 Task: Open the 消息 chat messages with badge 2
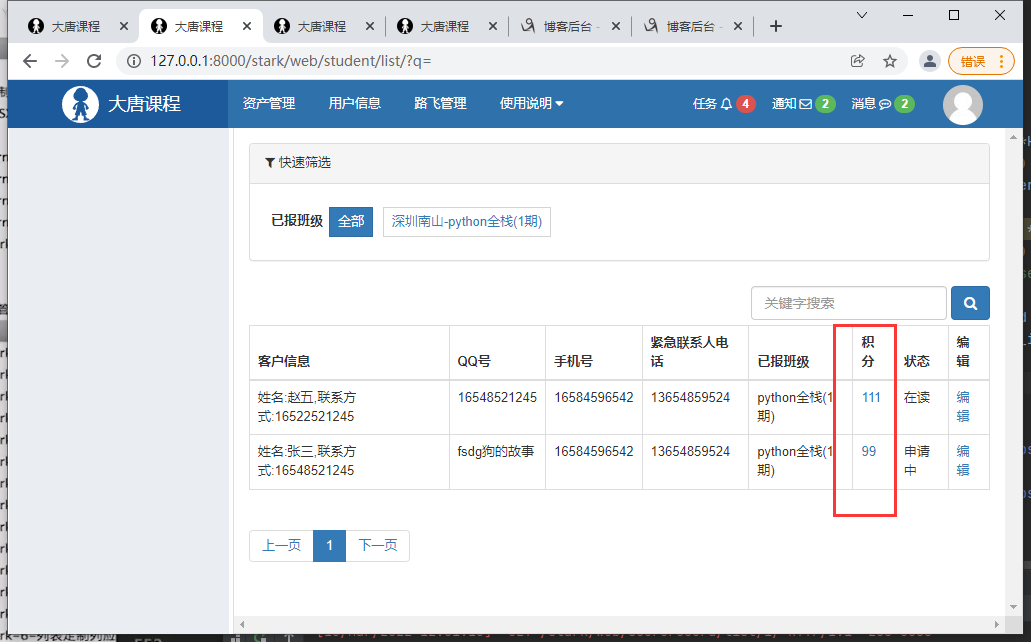tap(882, 104)
